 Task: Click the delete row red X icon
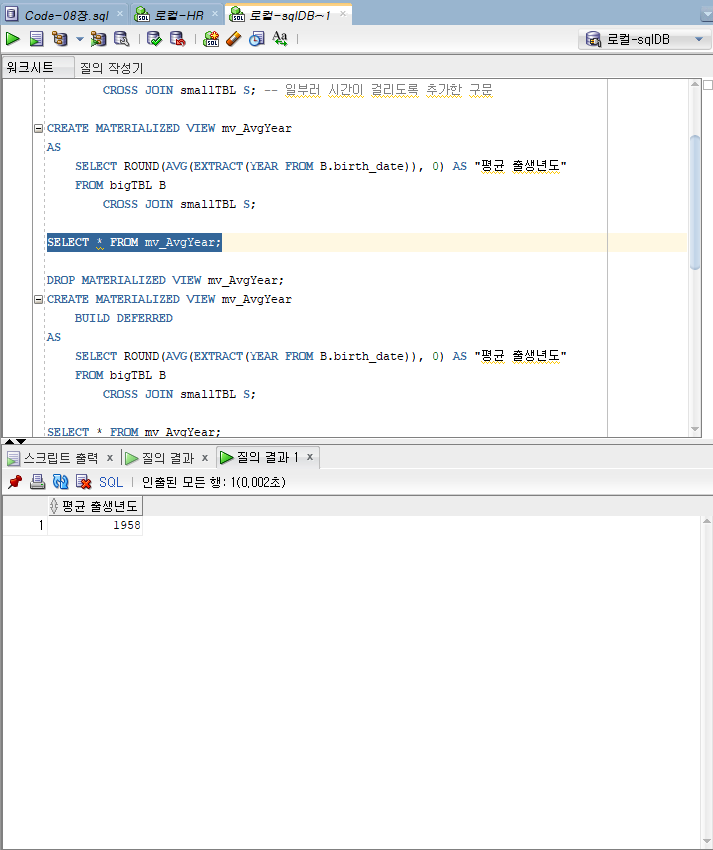(x=83, y=481)
